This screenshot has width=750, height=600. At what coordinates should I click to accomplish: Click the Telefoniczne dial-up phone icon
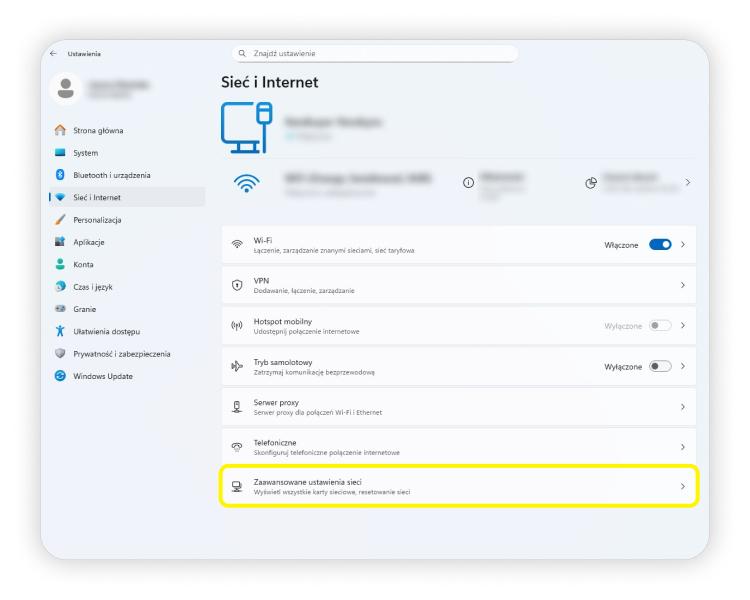tap(237, 447)
